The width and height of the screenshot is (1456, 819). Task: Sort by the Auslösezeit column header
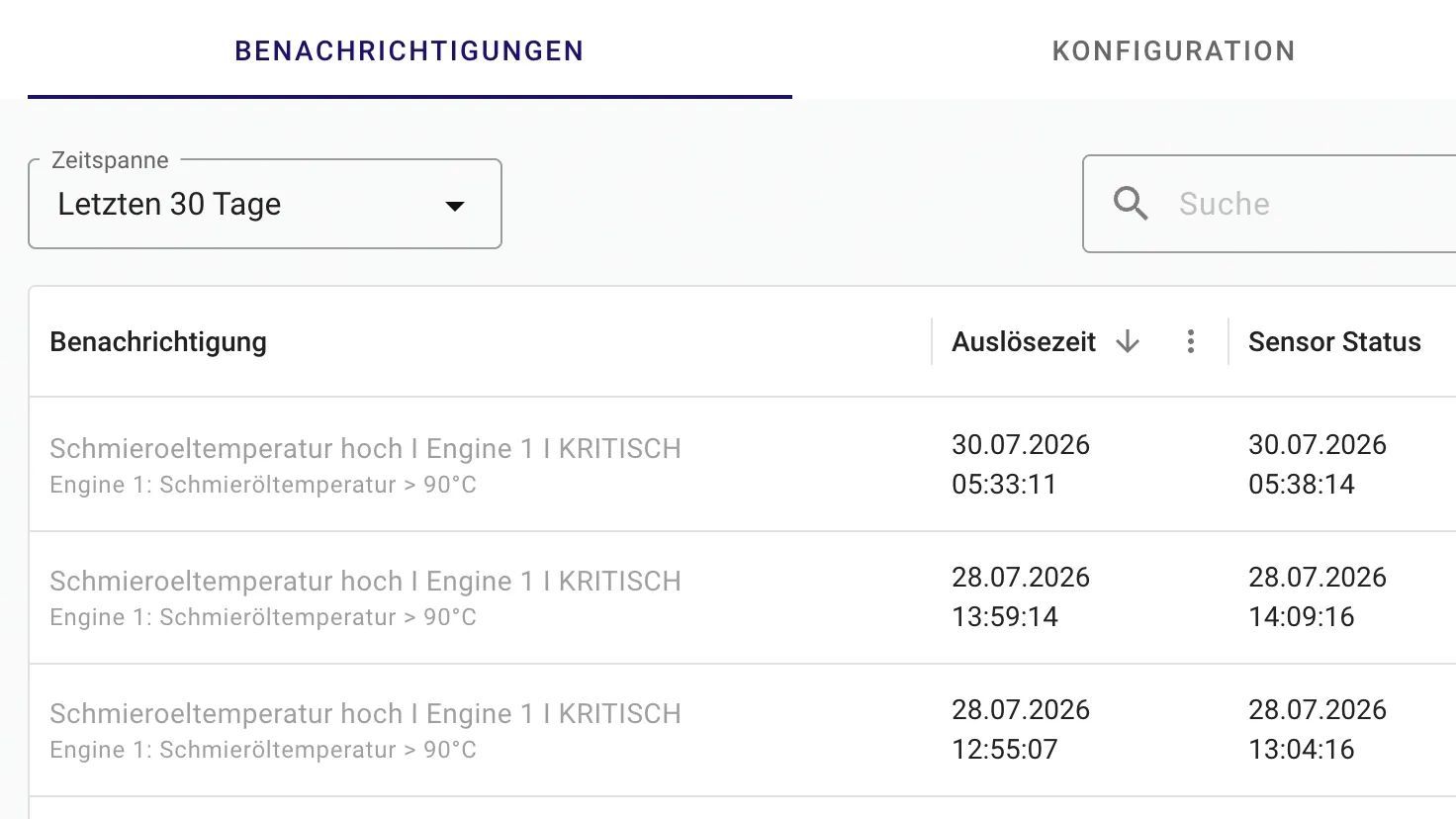point(1024,341)
